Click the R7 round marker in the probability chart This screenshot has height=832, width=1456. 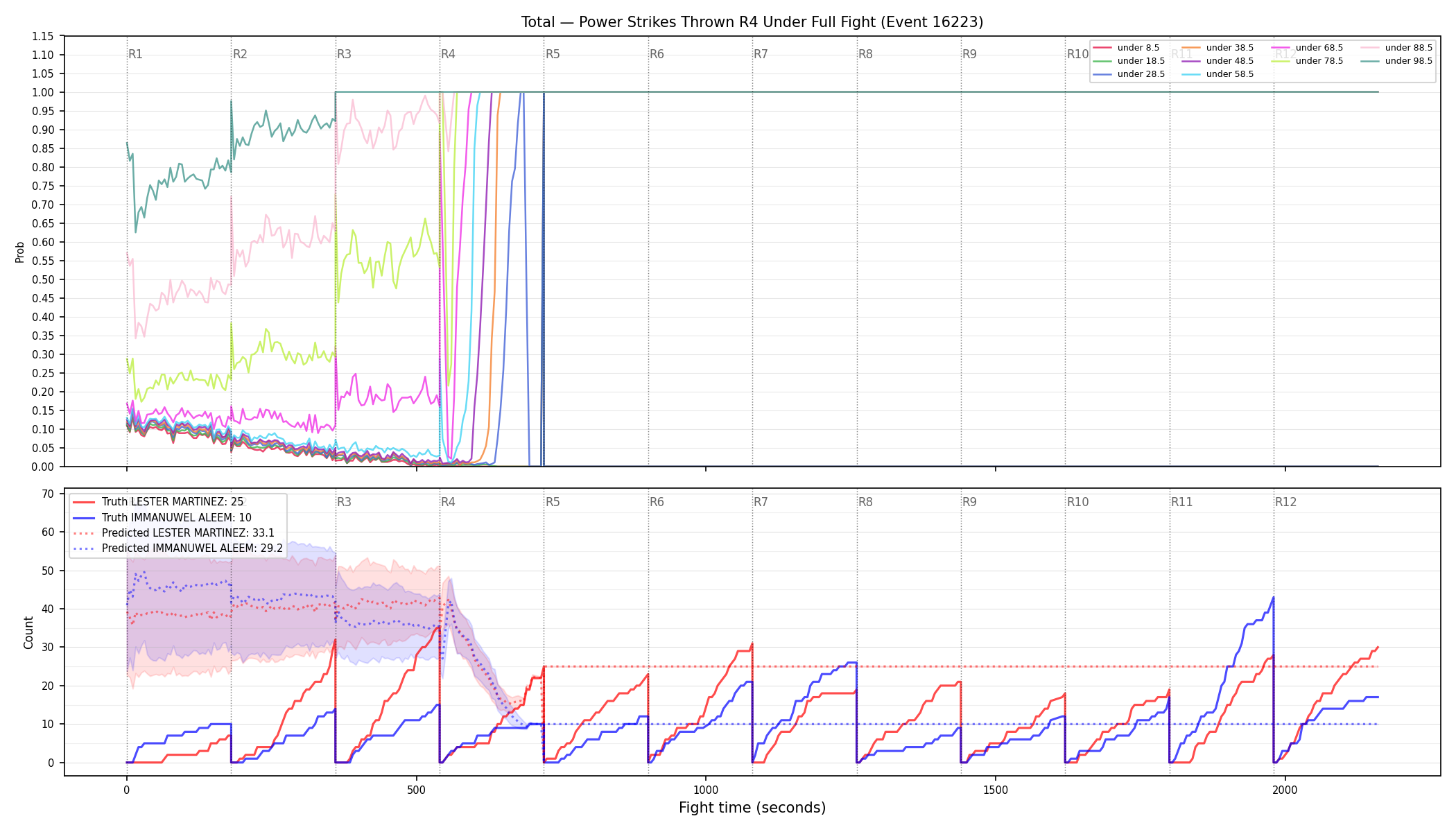[x=761, y=54]
